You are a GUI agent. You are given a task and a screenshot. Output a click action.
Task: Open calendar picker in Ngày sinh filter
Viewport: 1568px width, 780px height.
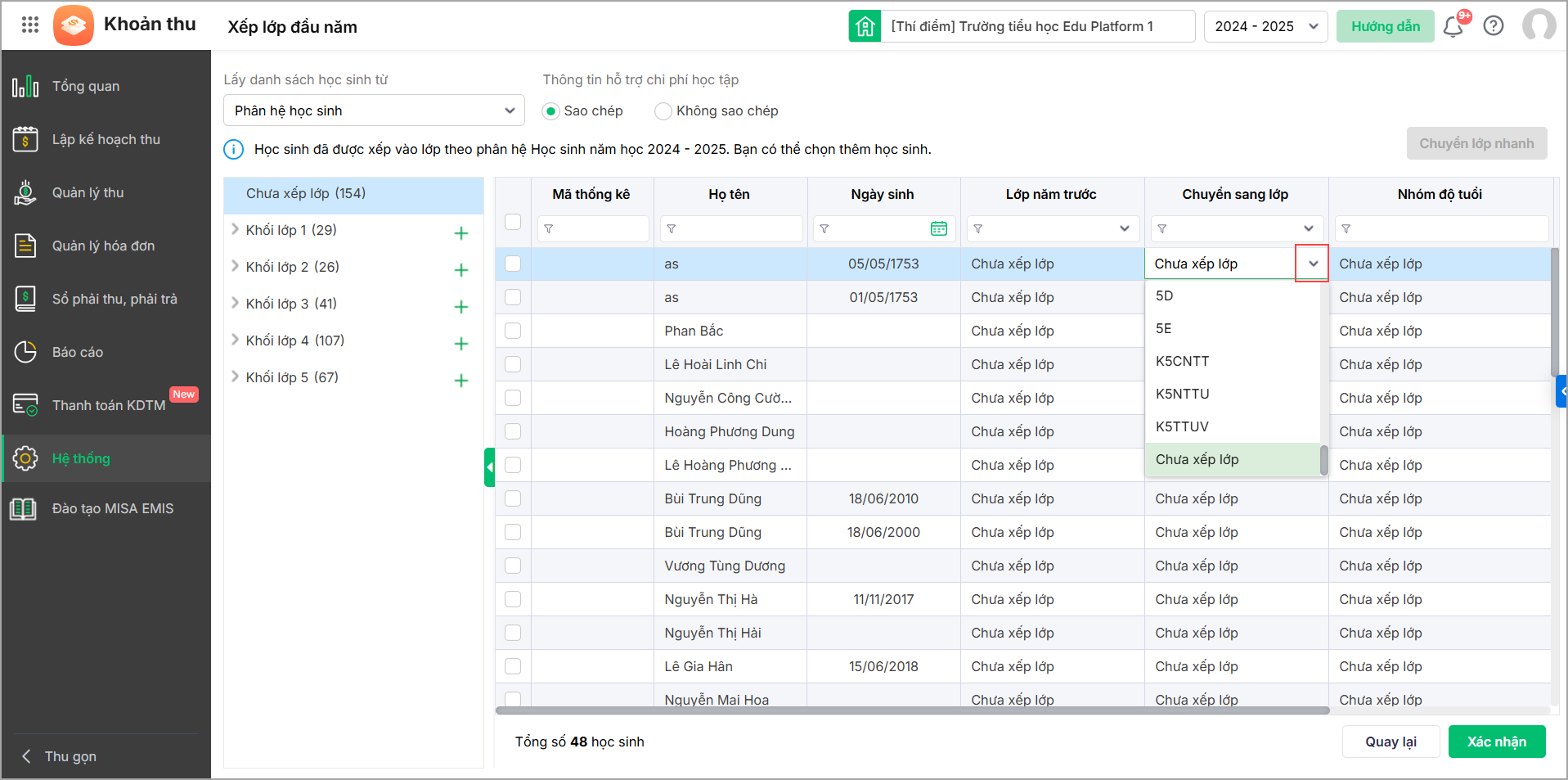click(939, 229)
